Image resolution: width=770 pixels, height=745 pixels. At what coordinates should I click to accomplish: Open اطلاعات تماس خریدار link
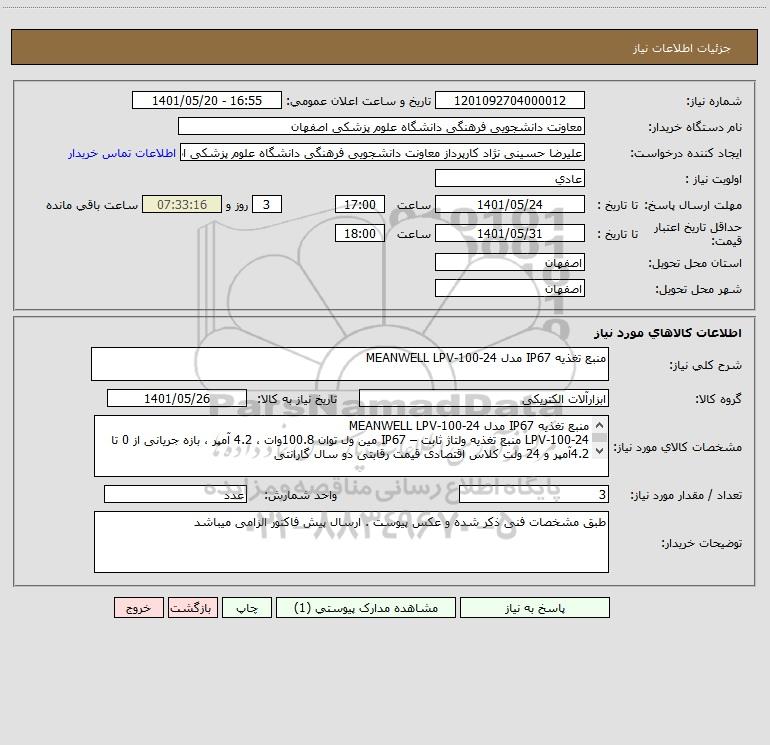pyautogui.click(x=122, y=153)
